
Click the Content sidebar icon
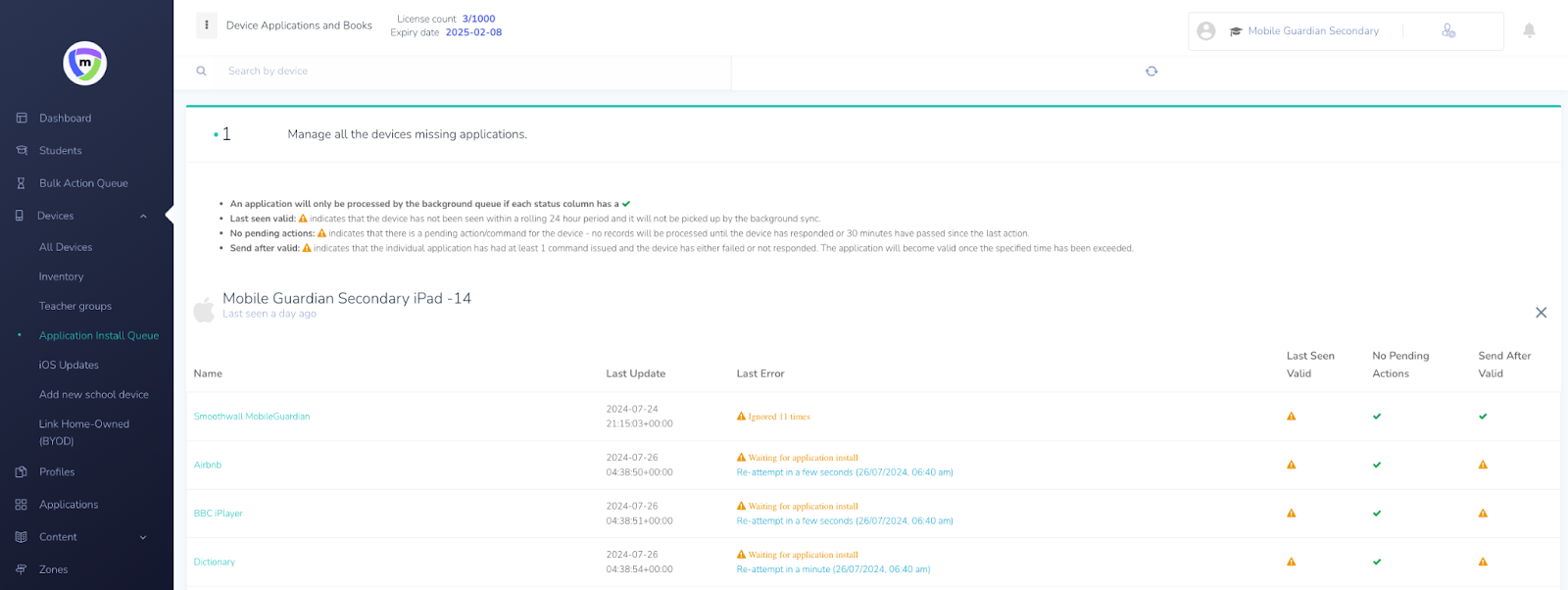tap(22, 537)
